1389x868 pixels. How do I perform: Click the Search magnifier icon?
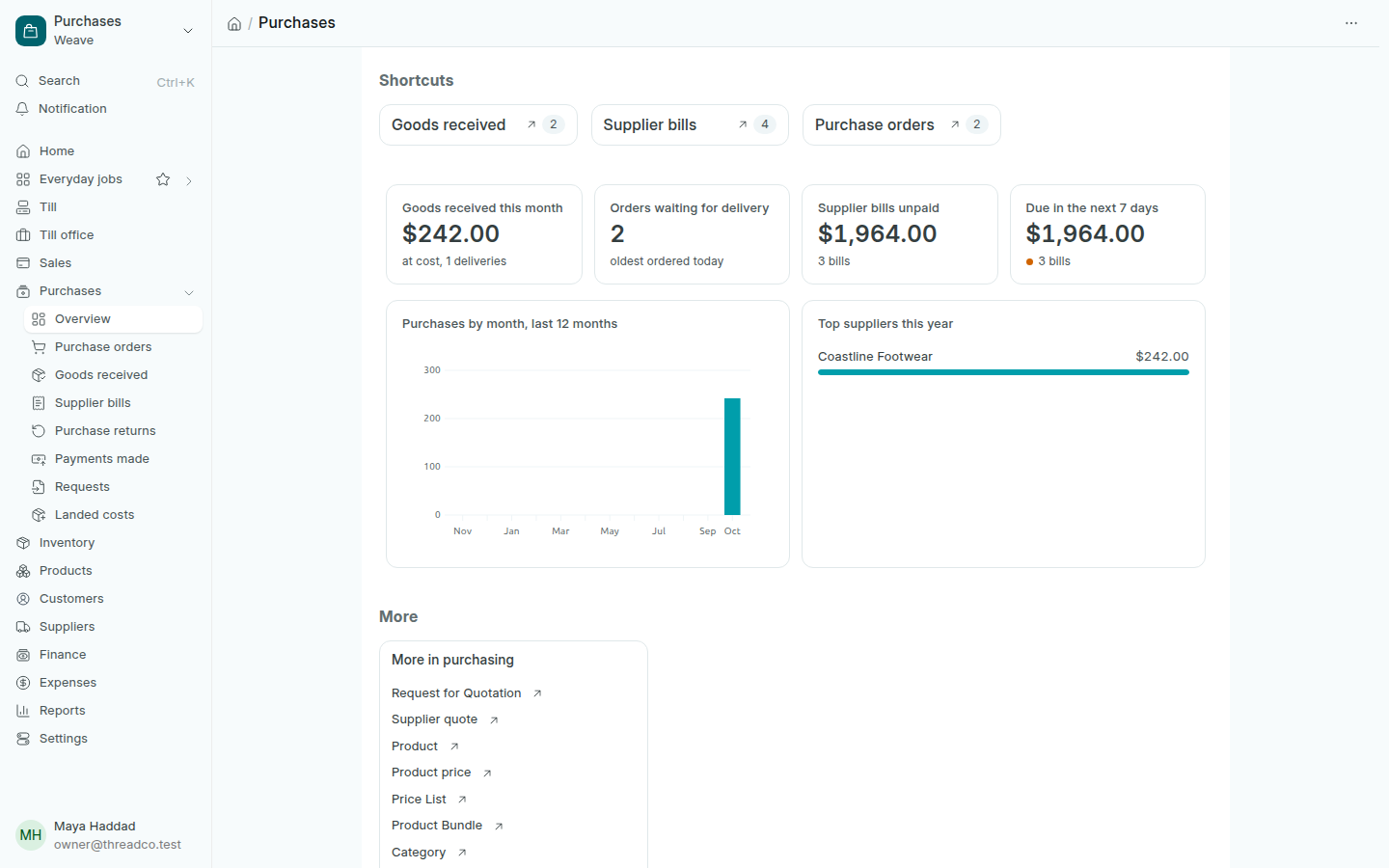[x=22, y=81]
